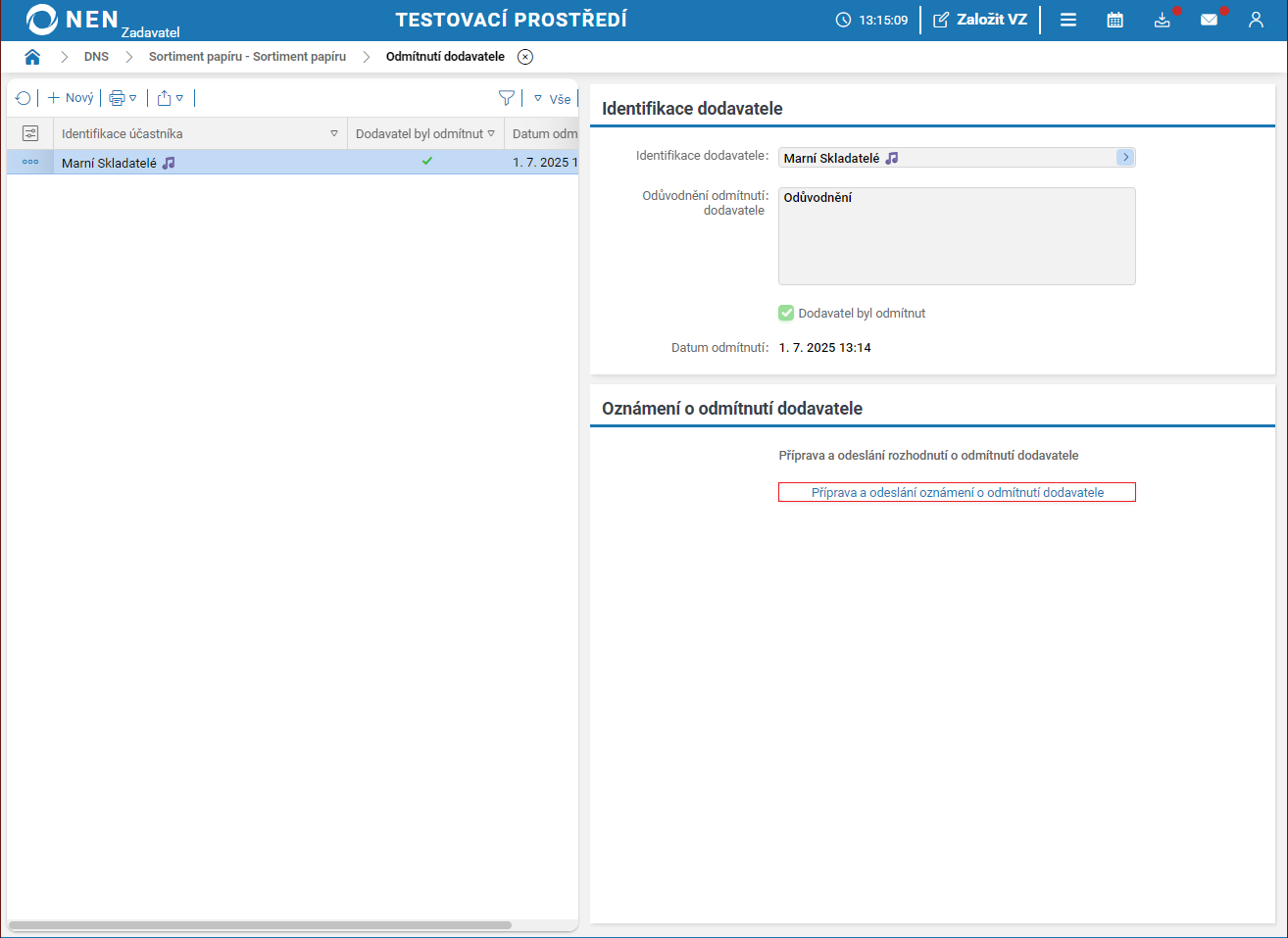Close the Odmítnutí dodavatele breadcrumb with the X icon
This screenshot has width=1288, height=938.
525,57
